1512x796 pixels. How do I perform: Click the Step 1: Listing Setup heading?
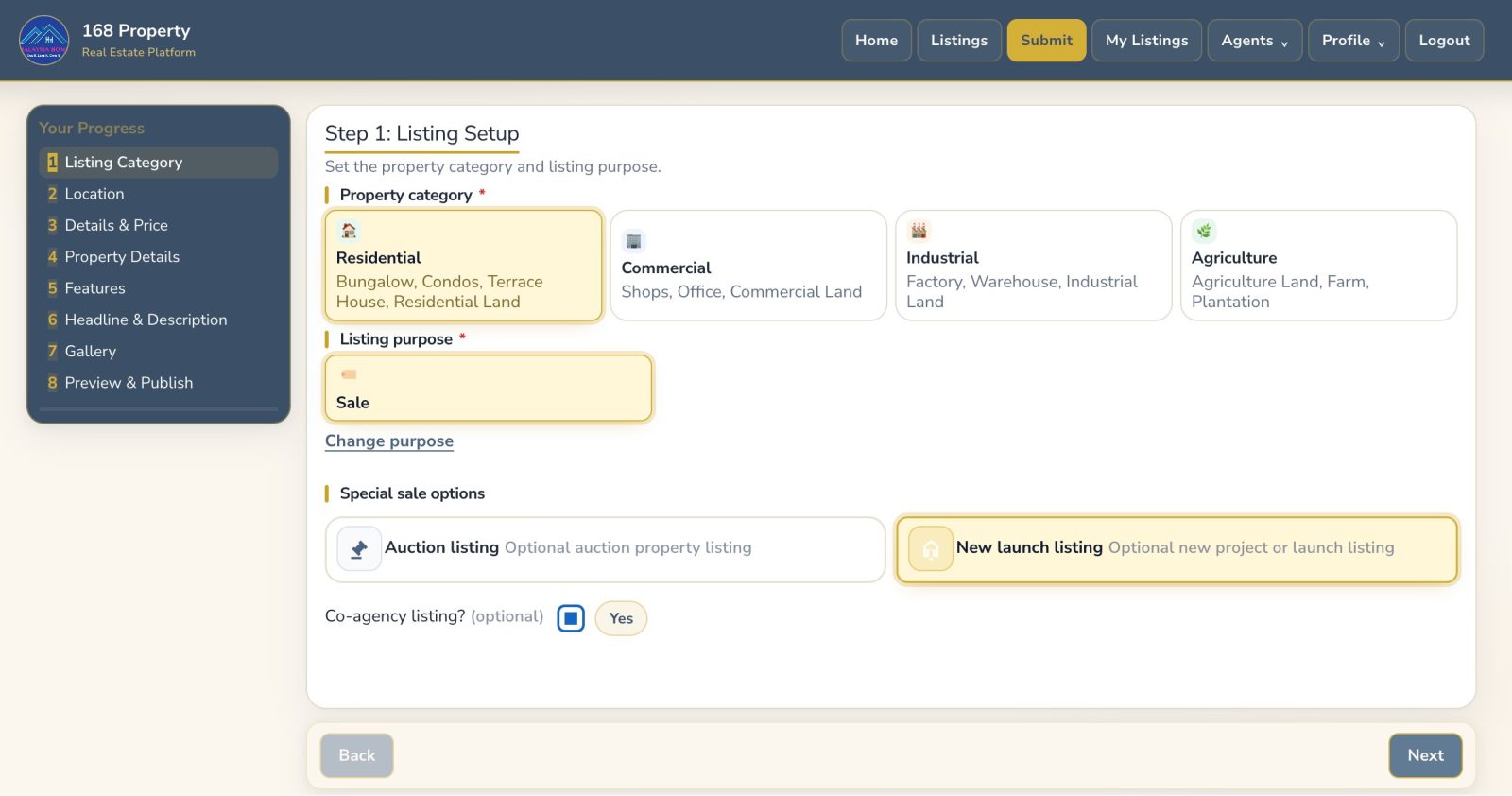pyautogui.click(x=422, y=133)
